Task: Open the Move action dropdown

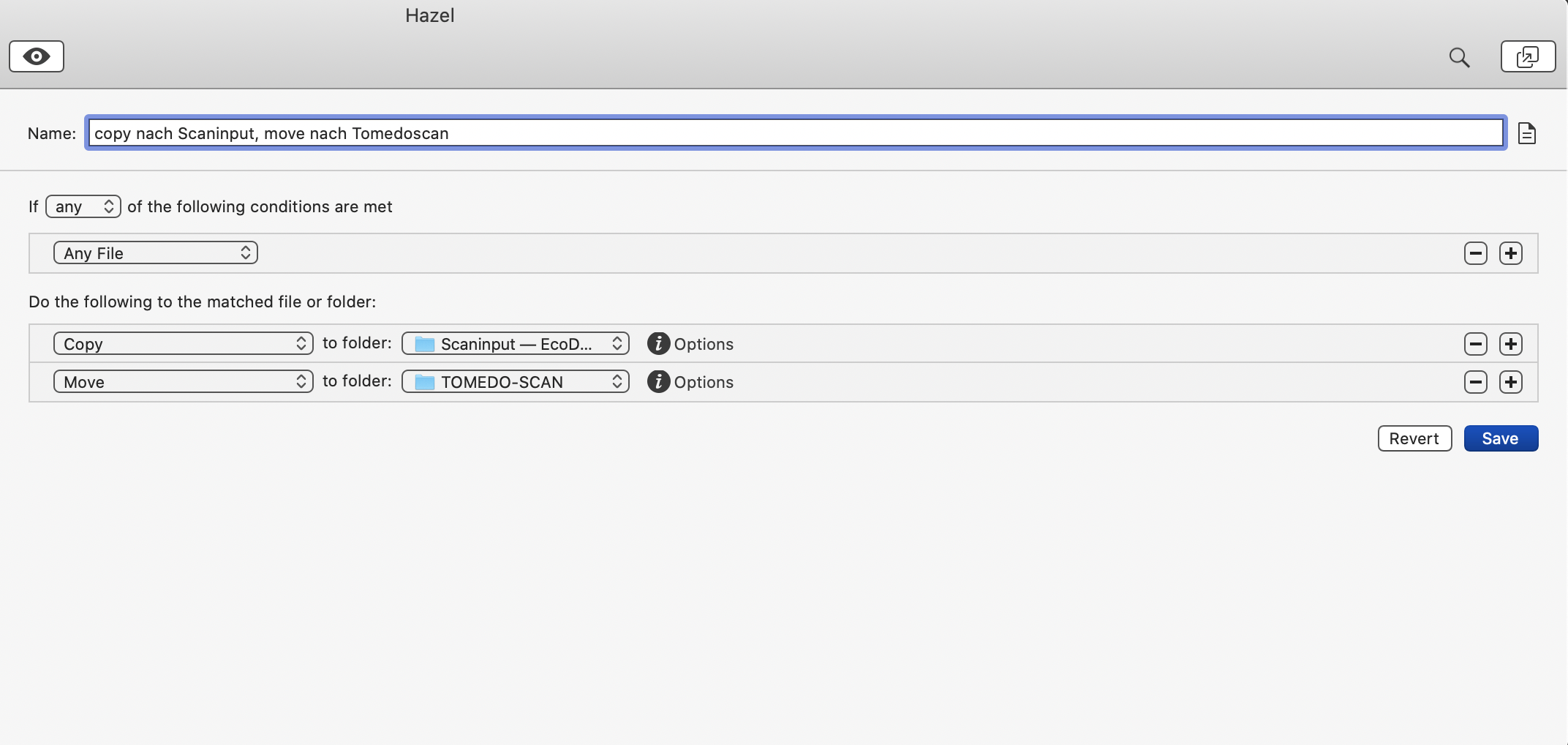Action: point(184,382)
